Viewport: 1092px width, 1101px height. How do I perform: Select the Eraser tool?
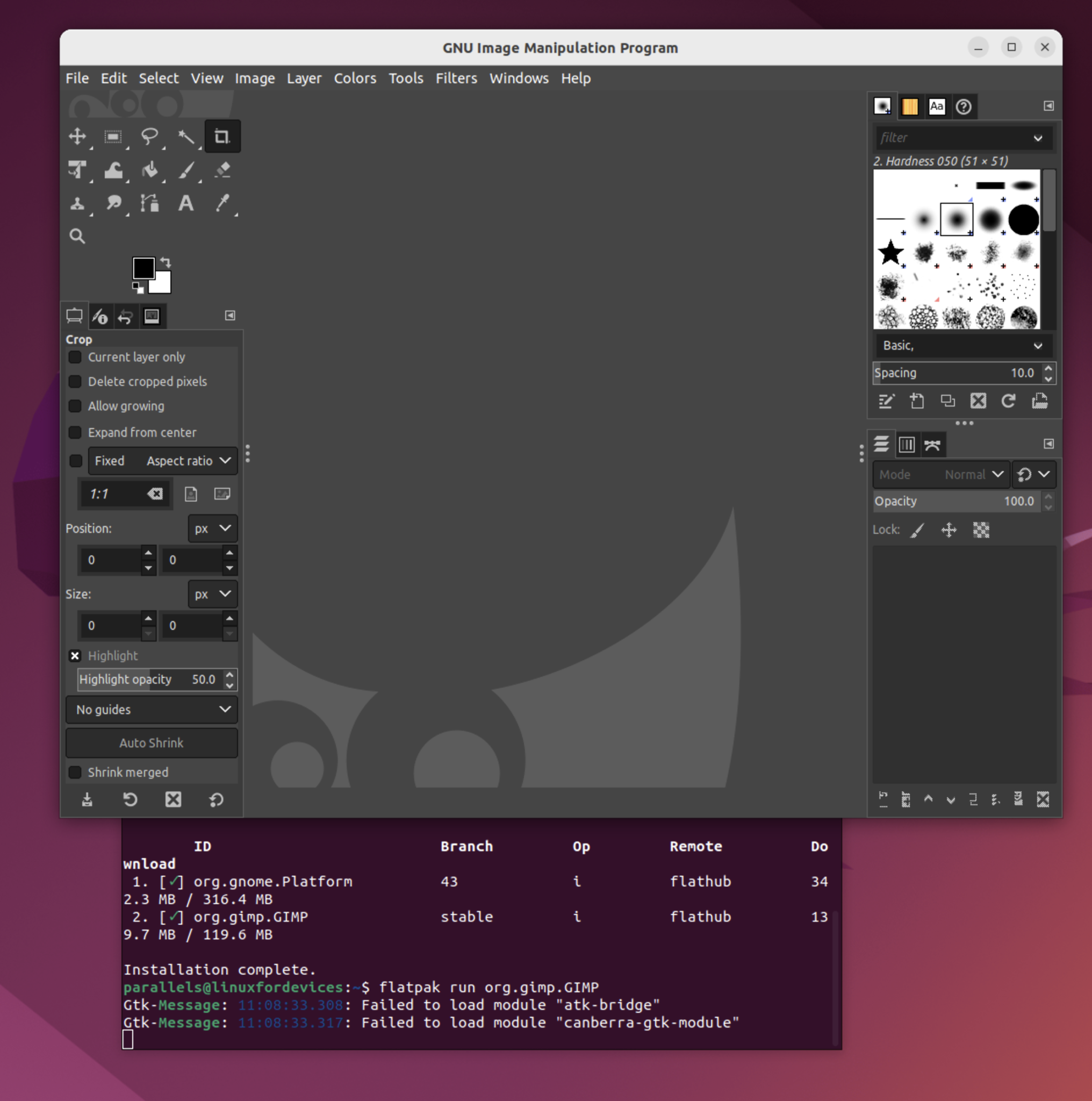222,170
